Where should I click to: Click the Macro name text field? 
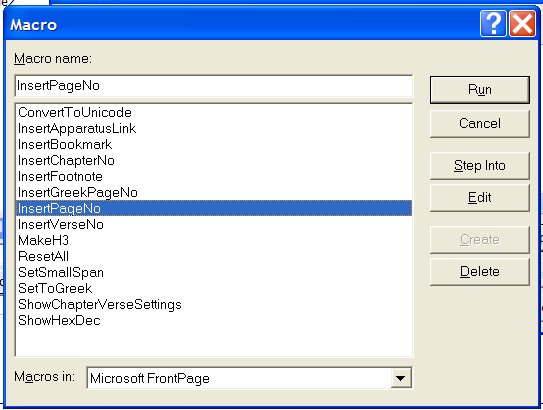pyautogui.click(x=214, y=86)
